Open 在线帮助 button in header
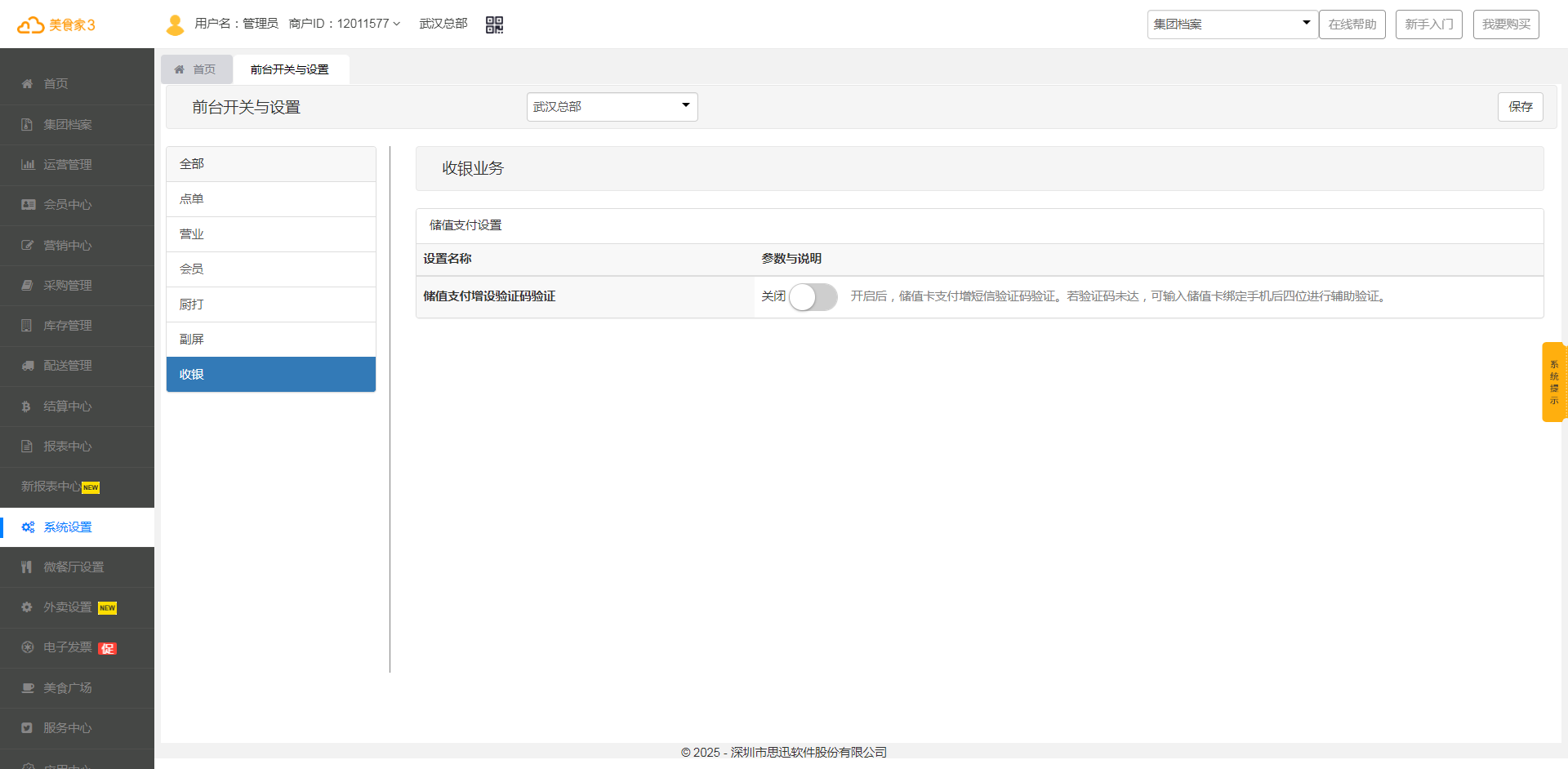 [x=1352, y=24]
